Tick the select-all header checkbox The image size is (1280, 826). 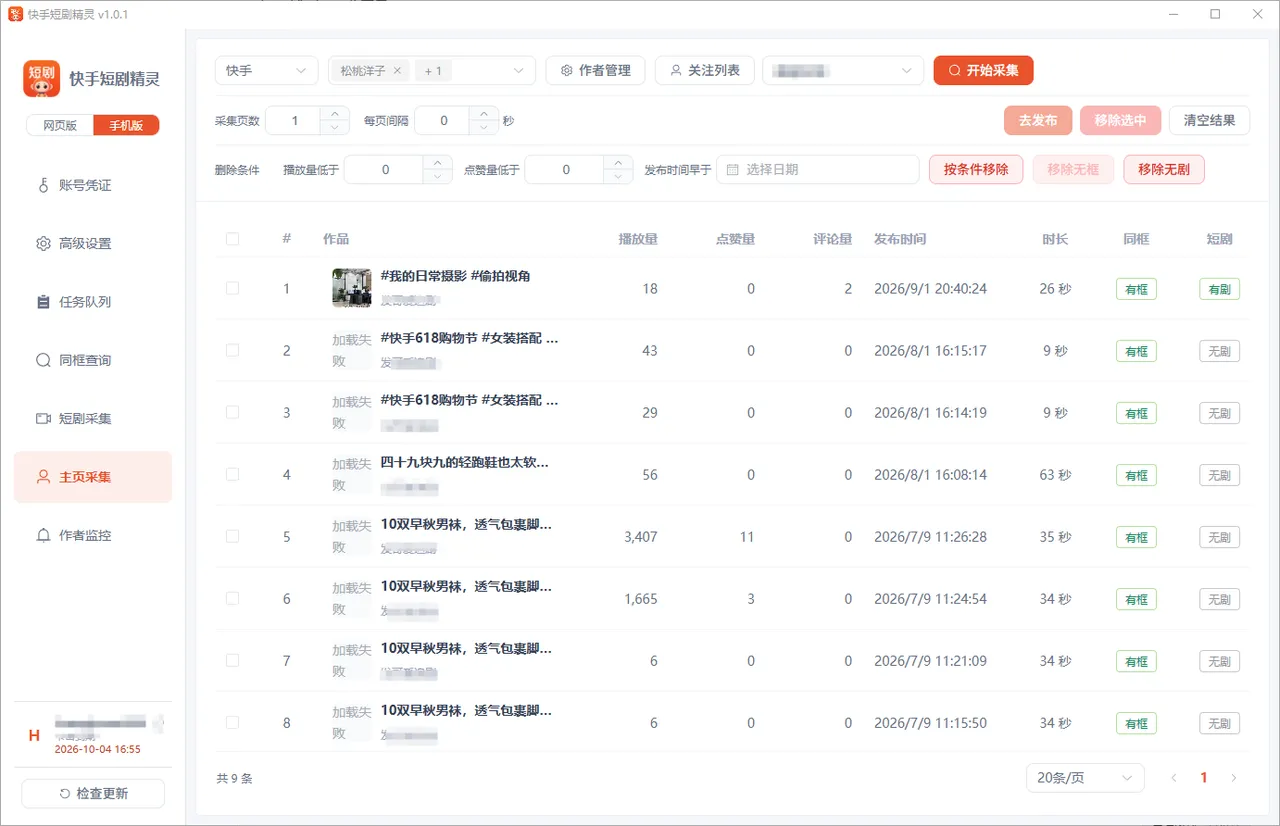coord(233,239)
